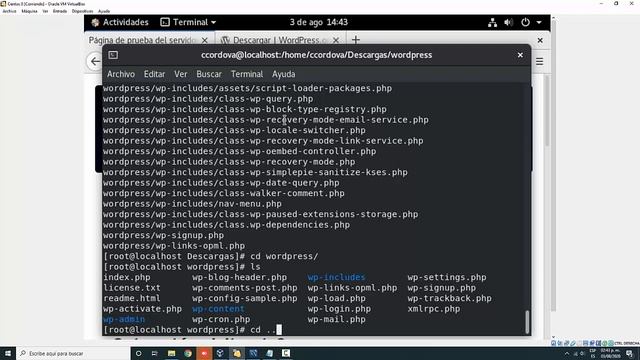Image resolution: width=640 pixels, height=360 pixels.
Task: Open the GNOME Actividades overview
Action: point(120,22)
